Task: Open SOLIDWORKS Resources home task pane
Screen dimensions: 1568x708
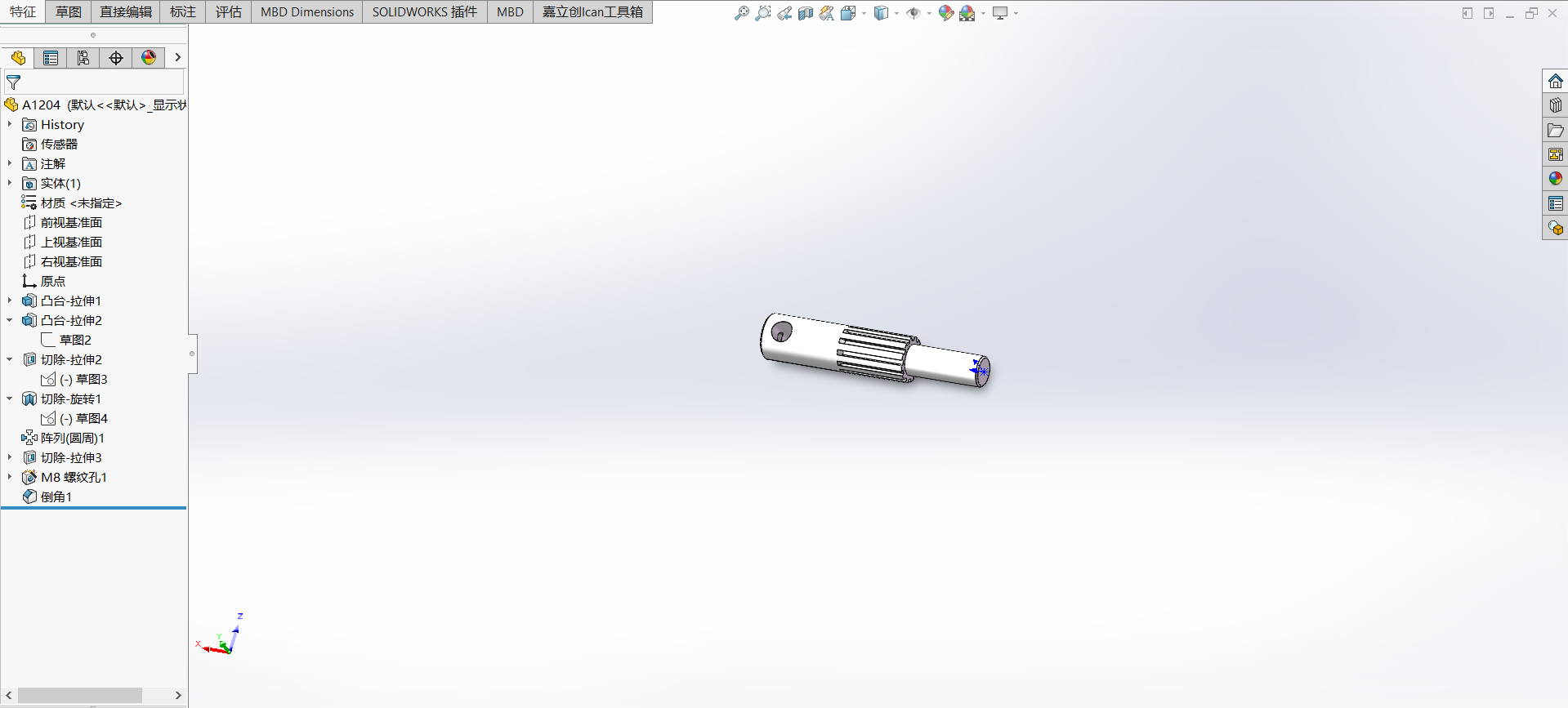Action: 1556,81
